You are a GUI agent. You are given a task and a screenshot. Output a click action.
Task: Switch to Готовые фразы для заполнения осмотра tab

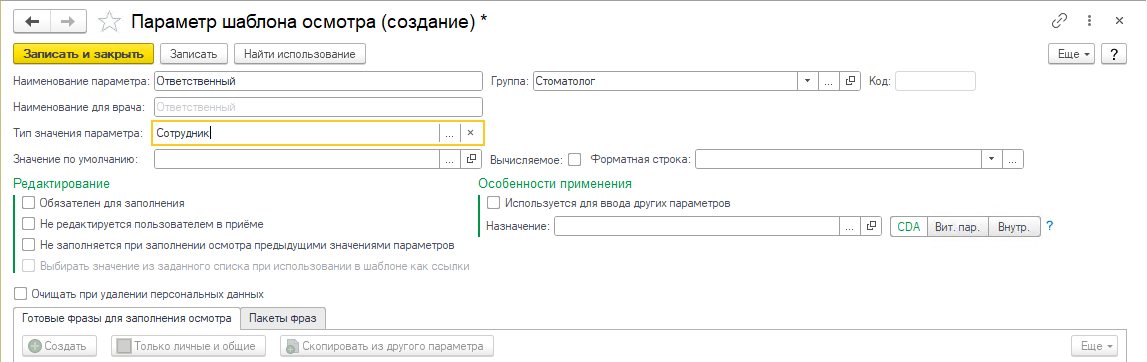click(x=127, y=318)
